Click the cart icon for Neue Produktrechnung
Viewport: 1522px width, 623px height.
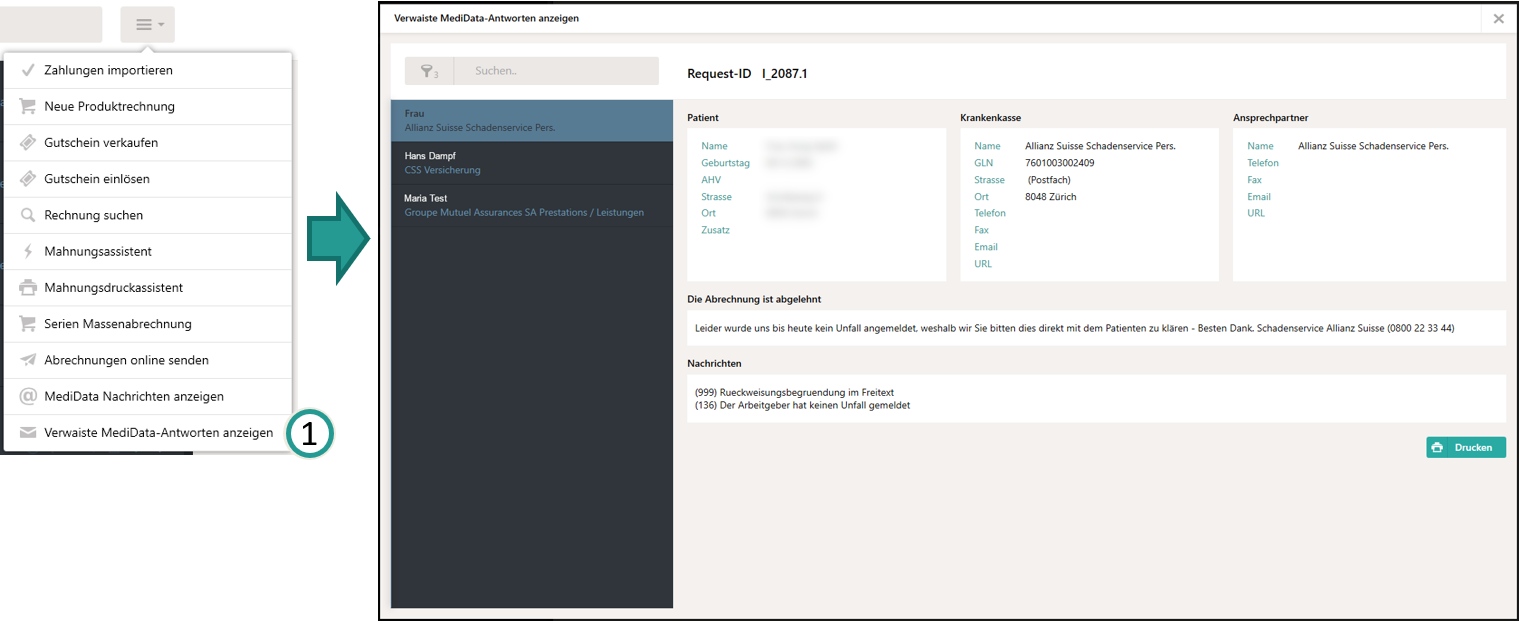[28, 107]
